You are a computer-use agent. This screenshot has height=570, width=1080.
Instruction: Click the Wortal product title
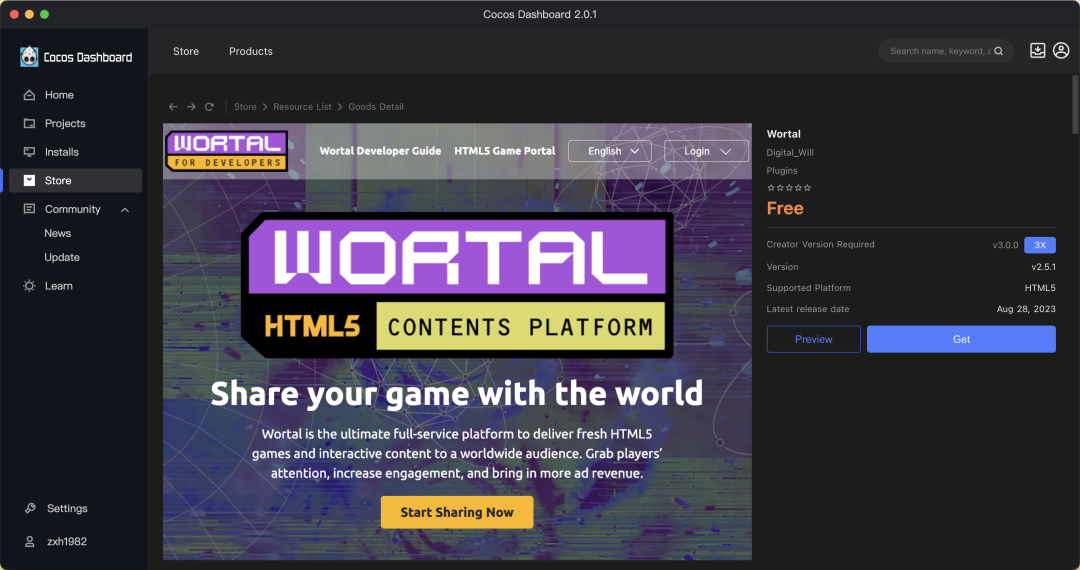[784, 134]
